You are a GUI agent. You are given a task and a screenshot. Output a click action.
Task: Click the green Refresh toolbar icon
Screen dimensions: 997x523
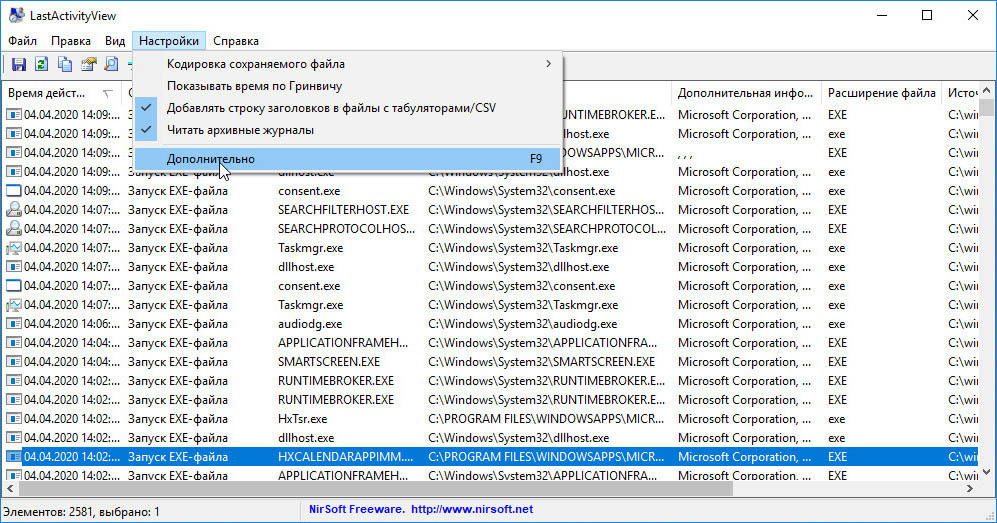[x=41, y=64]
